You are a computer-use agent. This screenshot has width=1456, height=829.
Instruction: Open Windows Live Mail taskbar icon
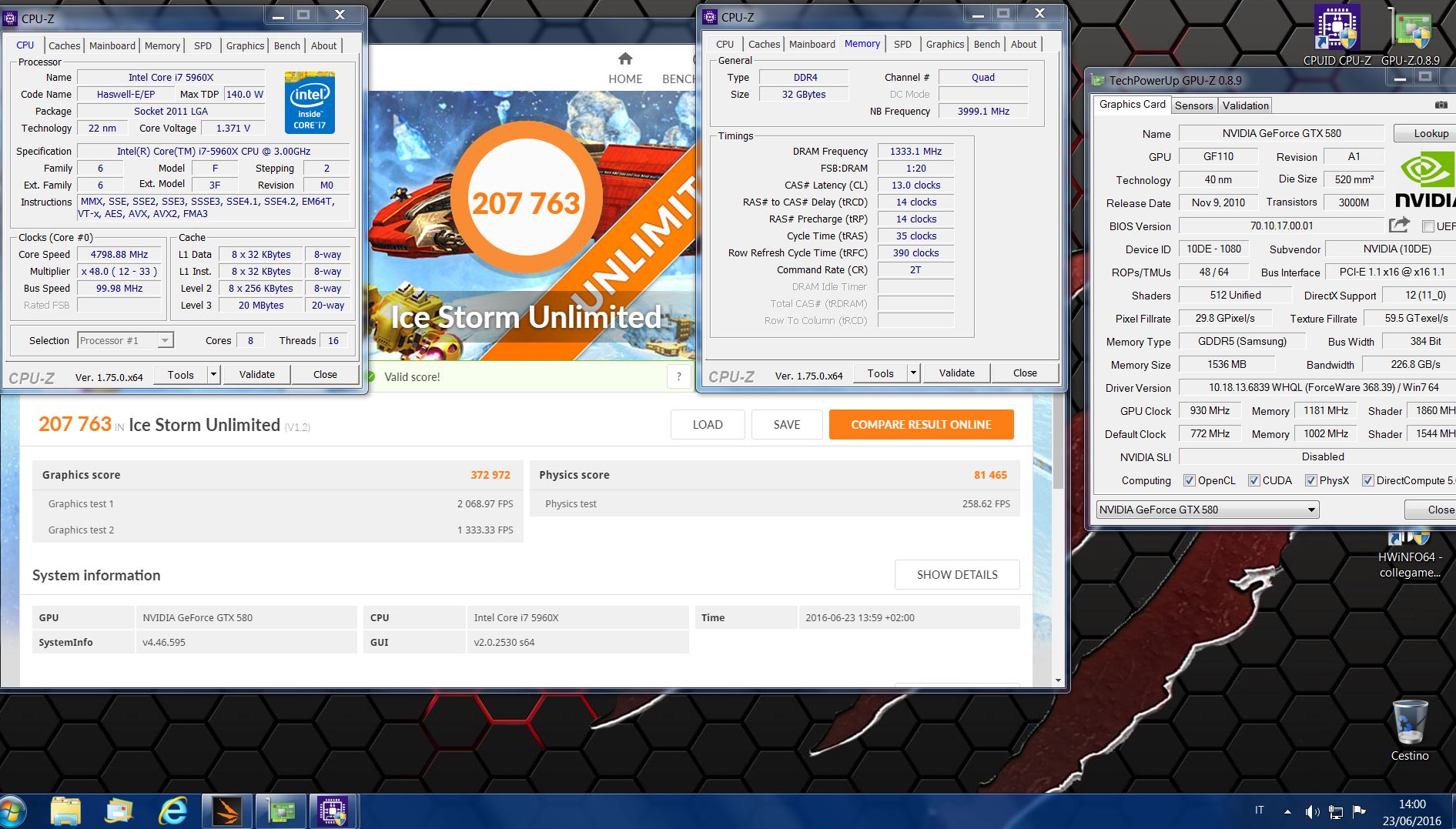119,811
